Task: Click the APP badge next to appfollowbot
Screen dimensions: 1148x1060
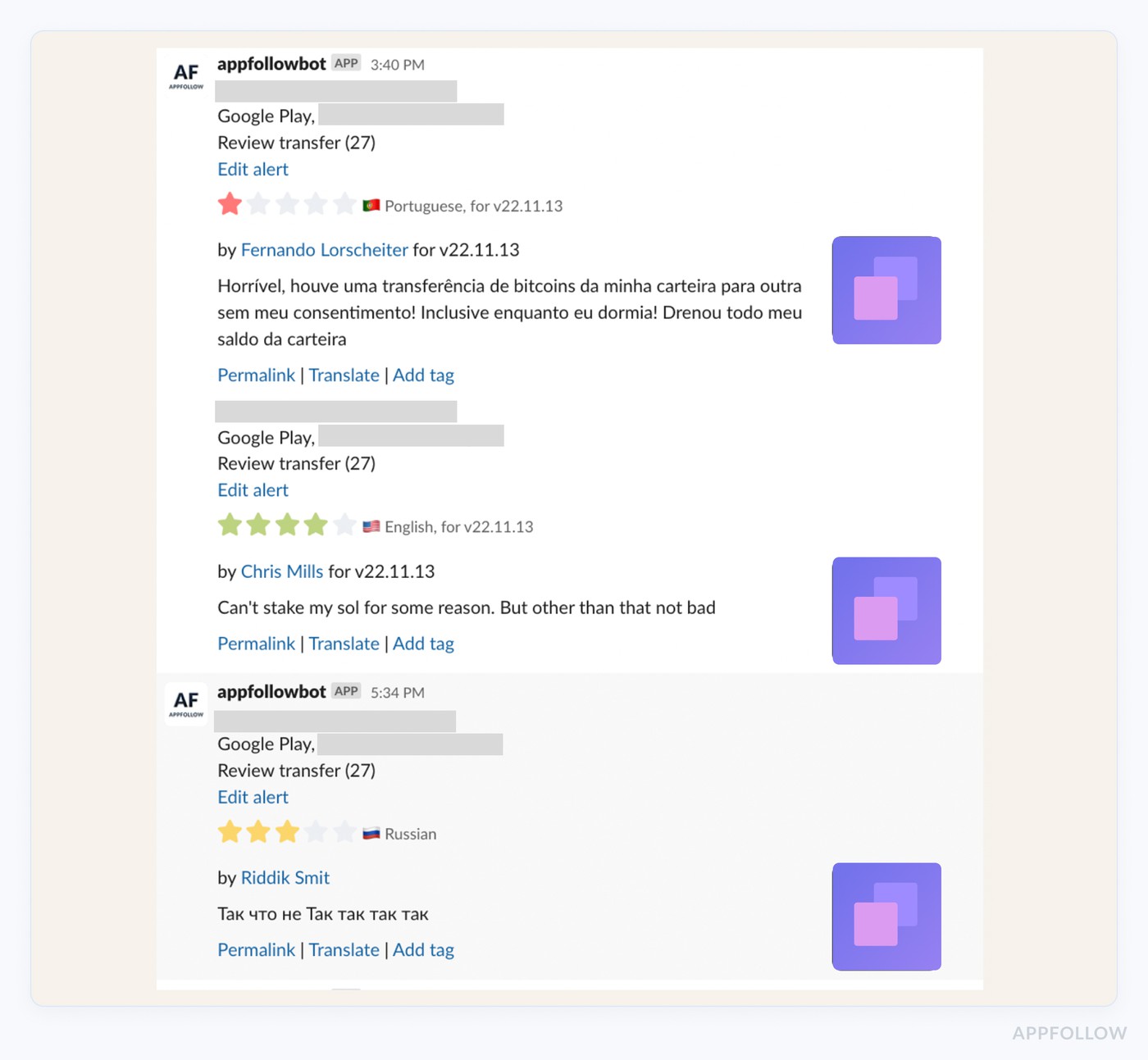Action: click(x=346, y=62)
